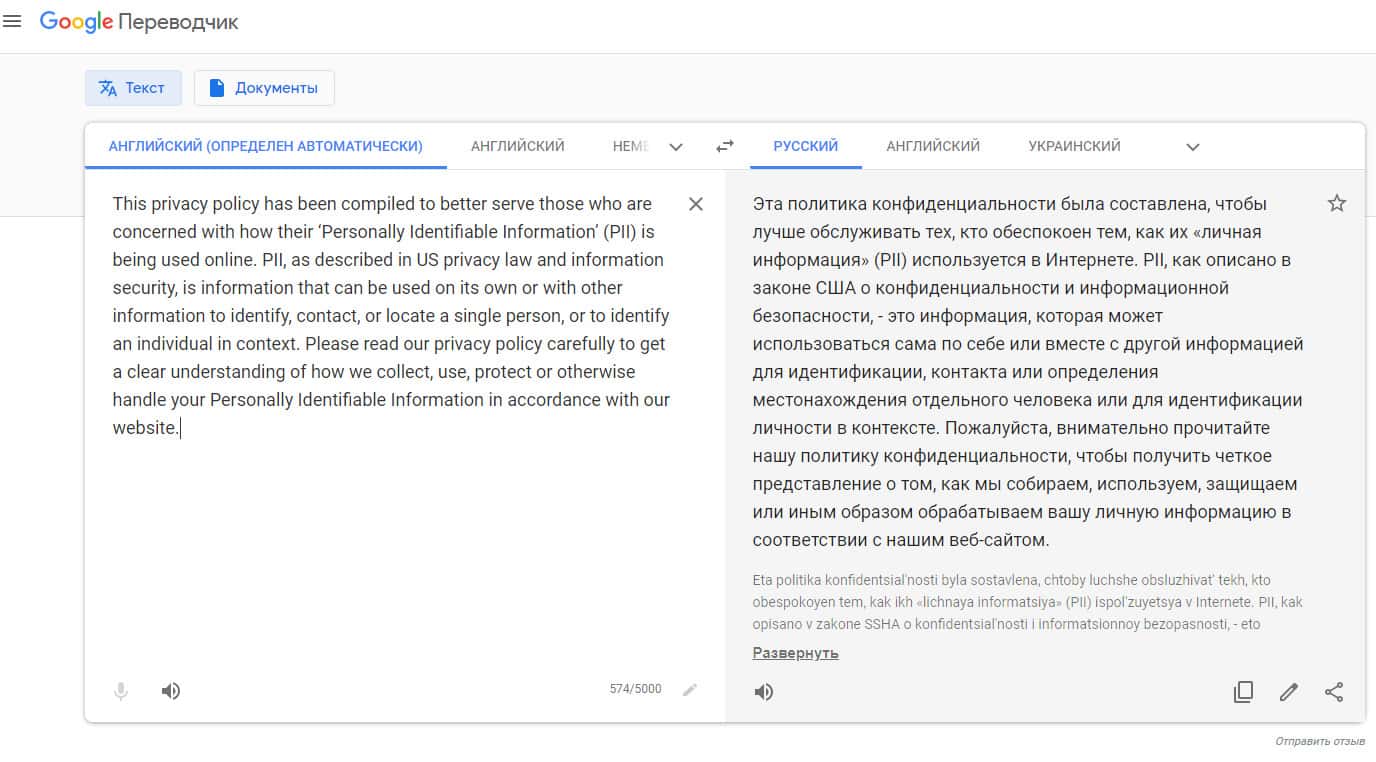Listen to the Russian translation
1376x762 pixels.
(x=764, y=692)
